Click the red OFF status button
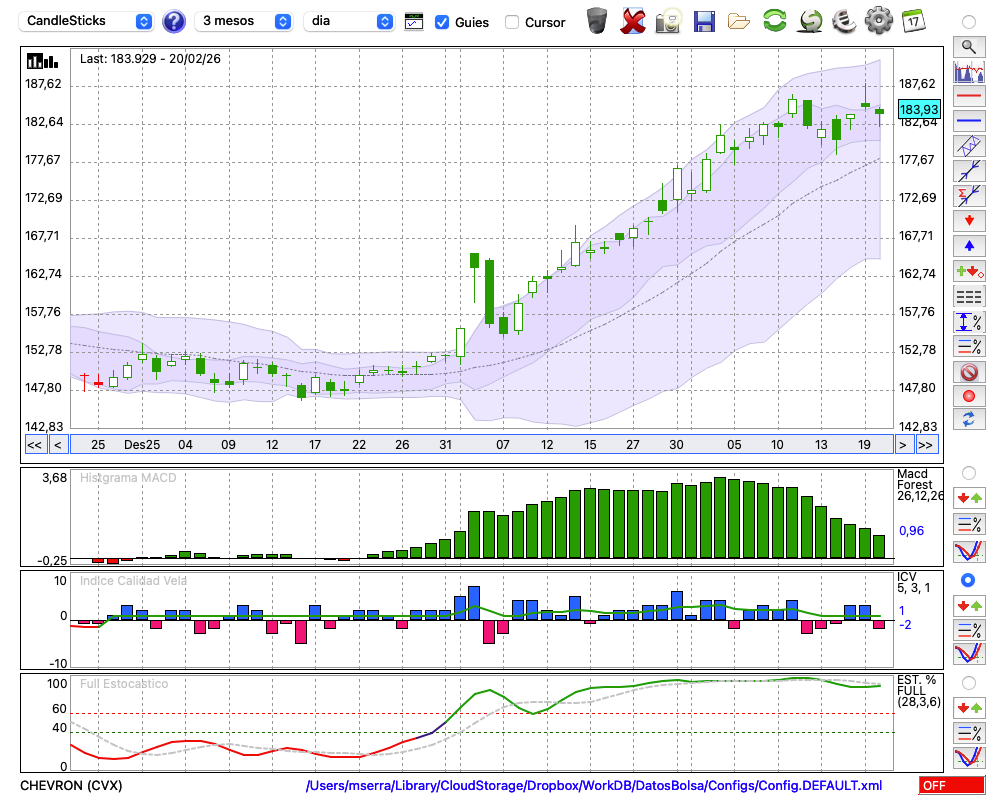The image size is (1000, 800). pyautogui.click(x=952, y=786)
